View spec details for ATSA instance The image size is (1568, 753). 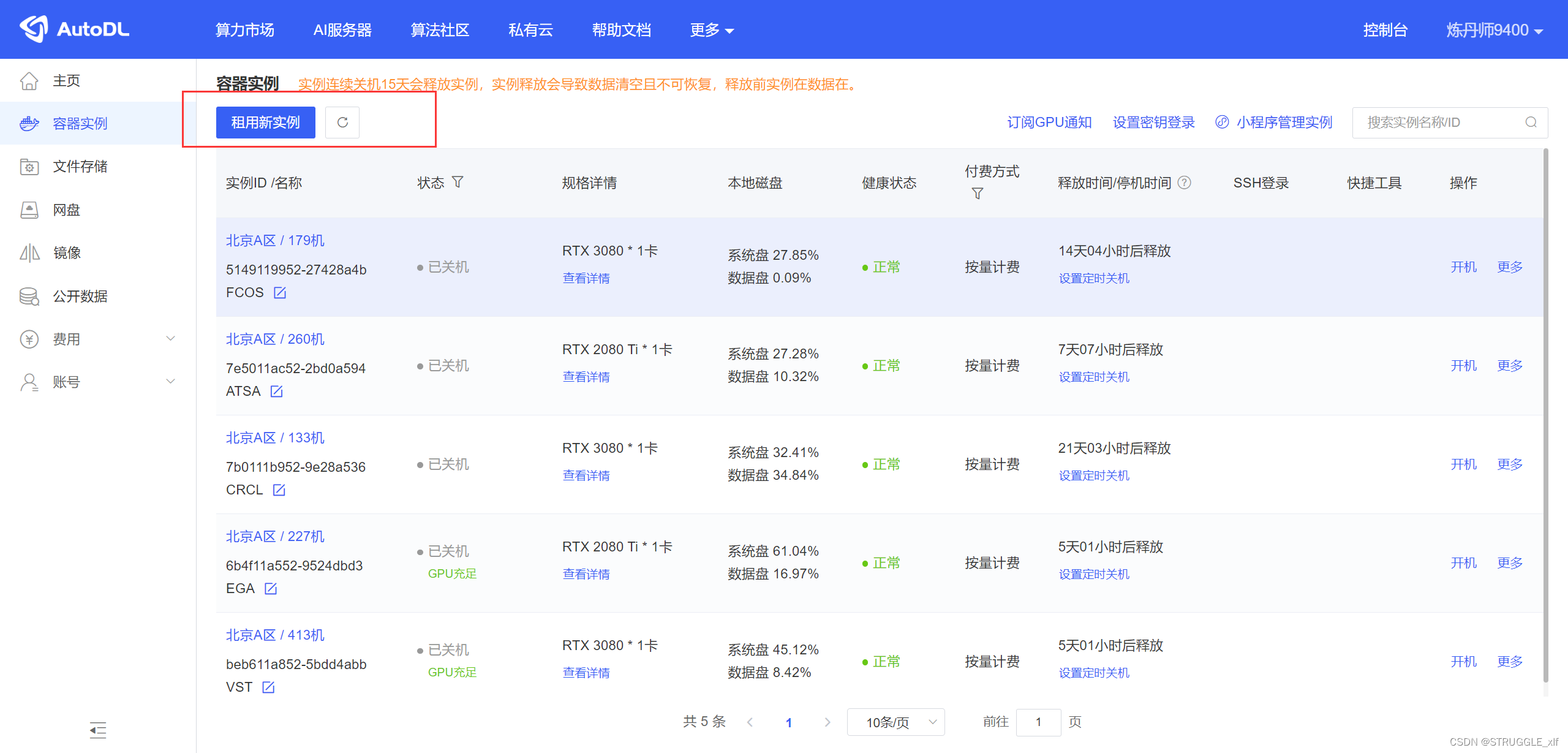pyautogui.click(x=586, y=377)
